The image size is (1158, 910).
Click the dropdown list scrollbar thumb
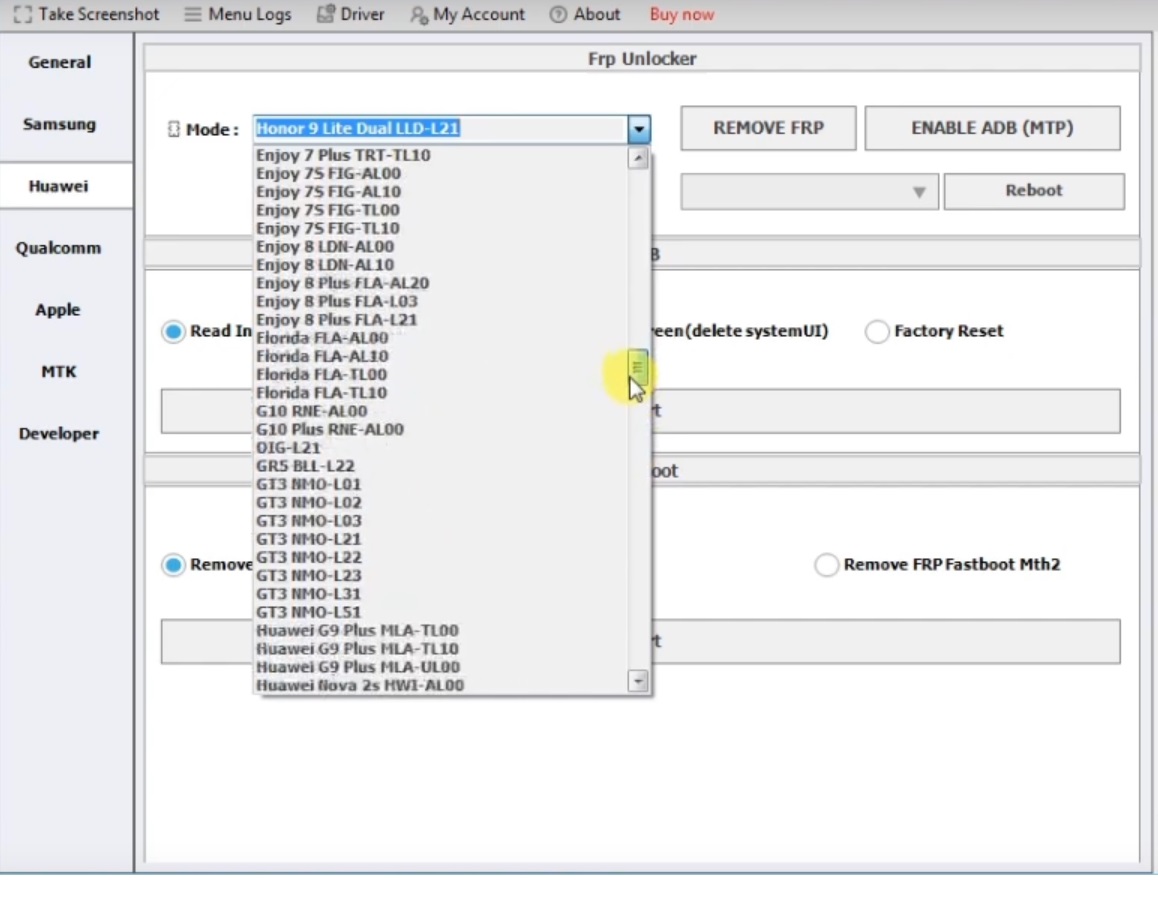click(x=638, y=367)
